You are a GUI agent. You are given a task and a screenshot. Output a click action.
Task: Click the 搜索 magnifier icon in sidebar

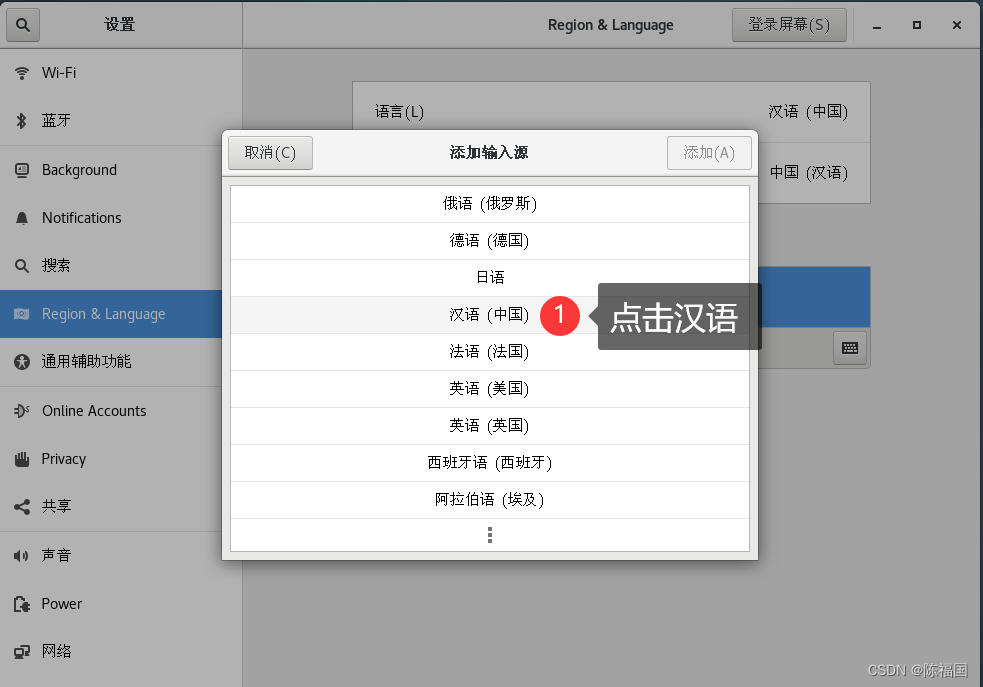click(x=22, y=266)
